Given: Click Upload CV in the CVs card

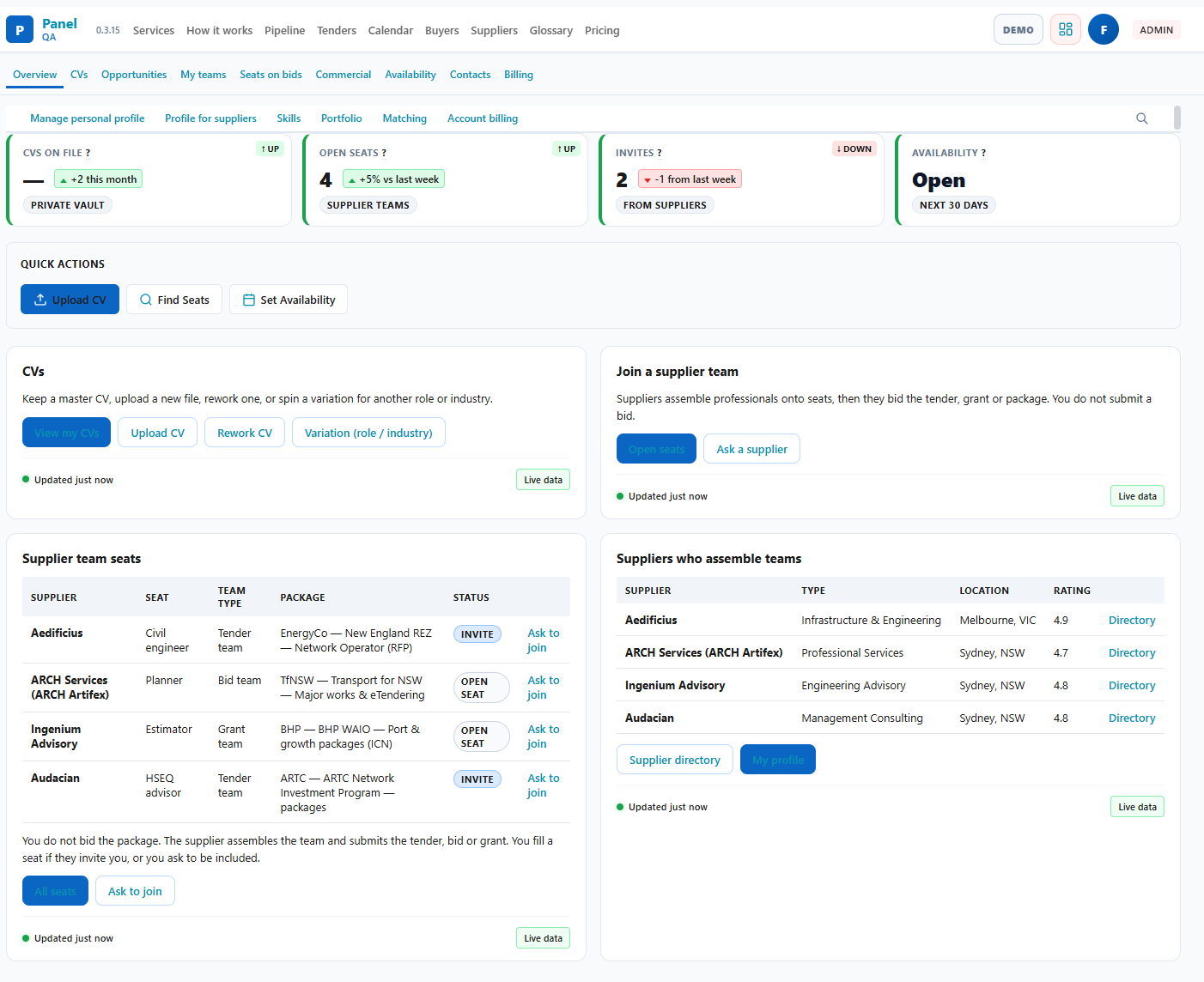Looking at the screenshot, I should [158, 433].
